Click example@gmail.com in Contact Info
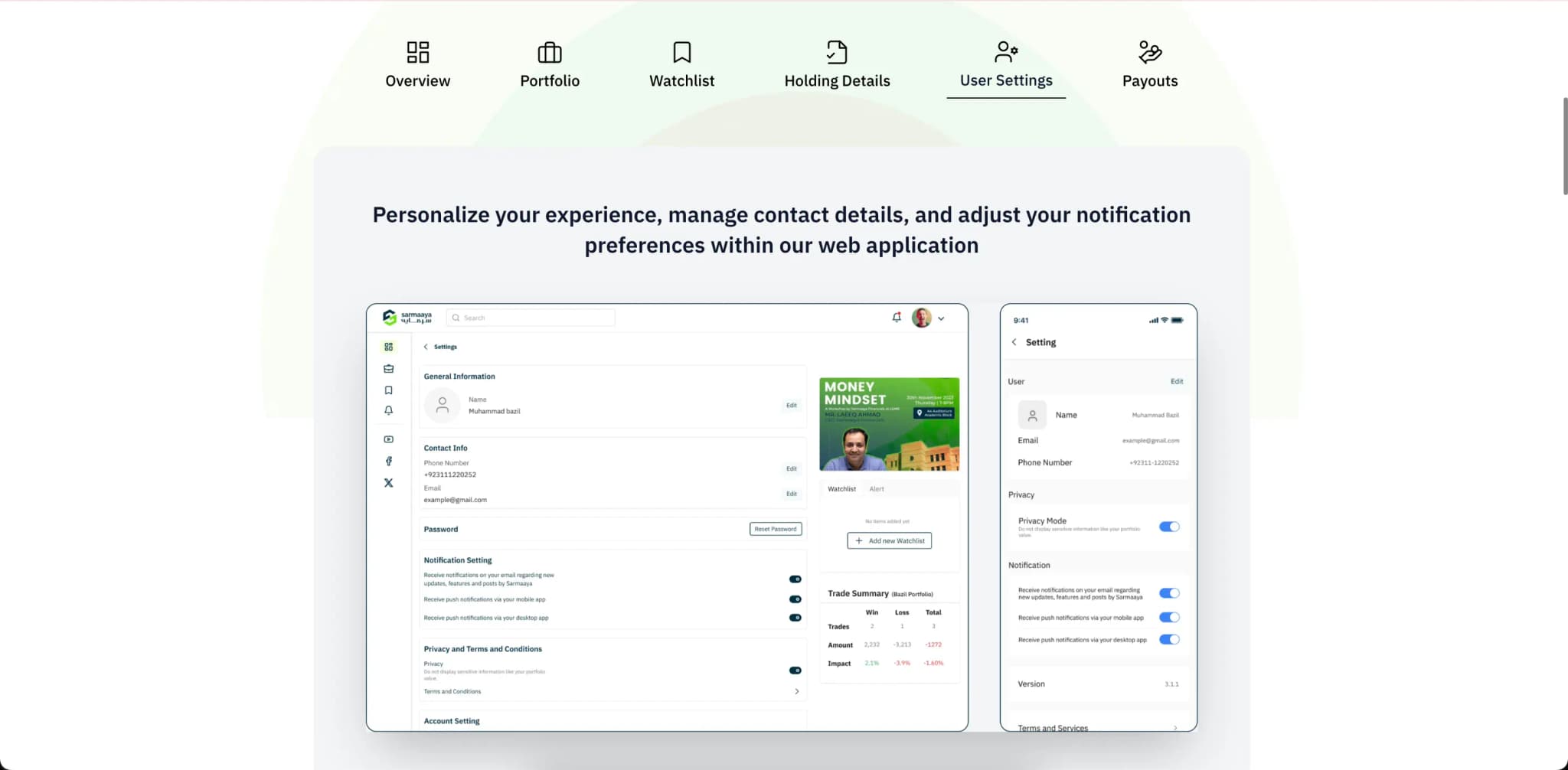The height and width of the screenshot is (770, 1568). pyautogui.click(x=456, y=500)
